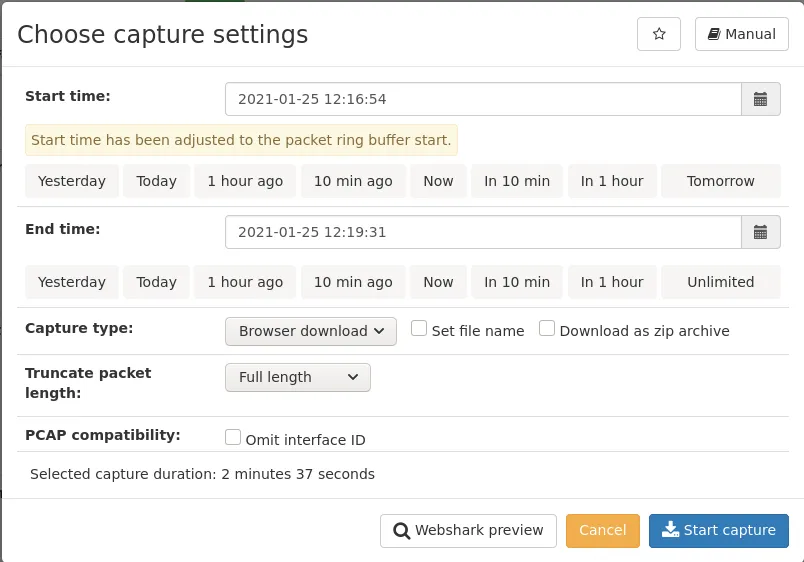Click into the Start time text field

483,99
